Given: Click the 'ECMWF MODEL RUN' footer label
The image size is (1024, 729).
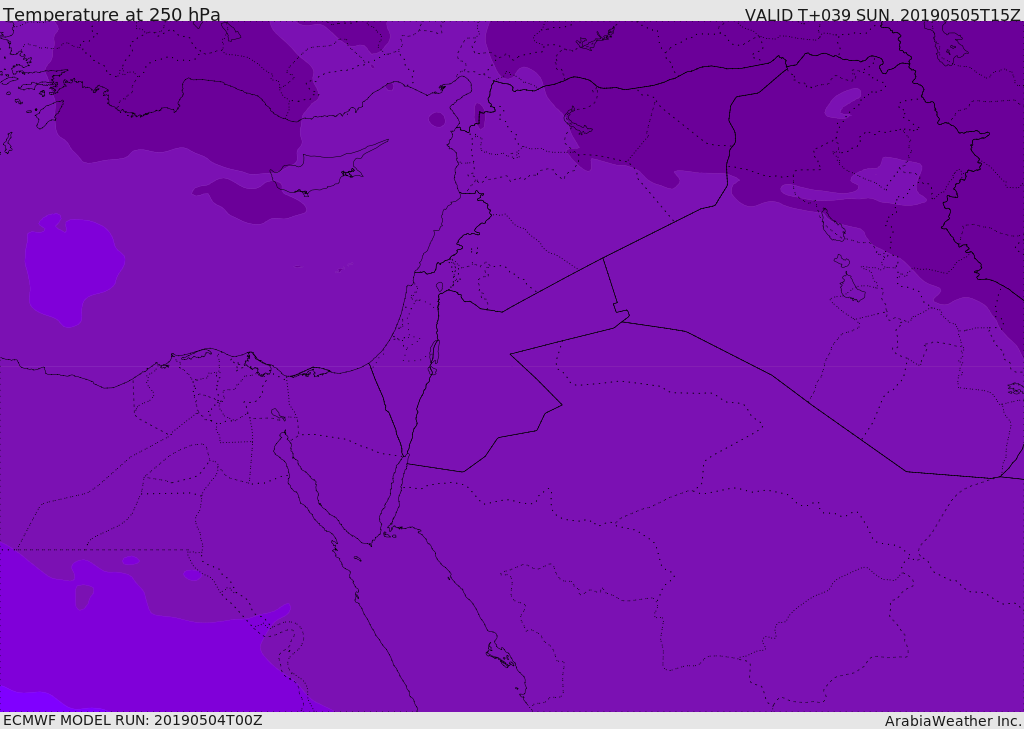Looking at the screenshot, I should [133, 720].
